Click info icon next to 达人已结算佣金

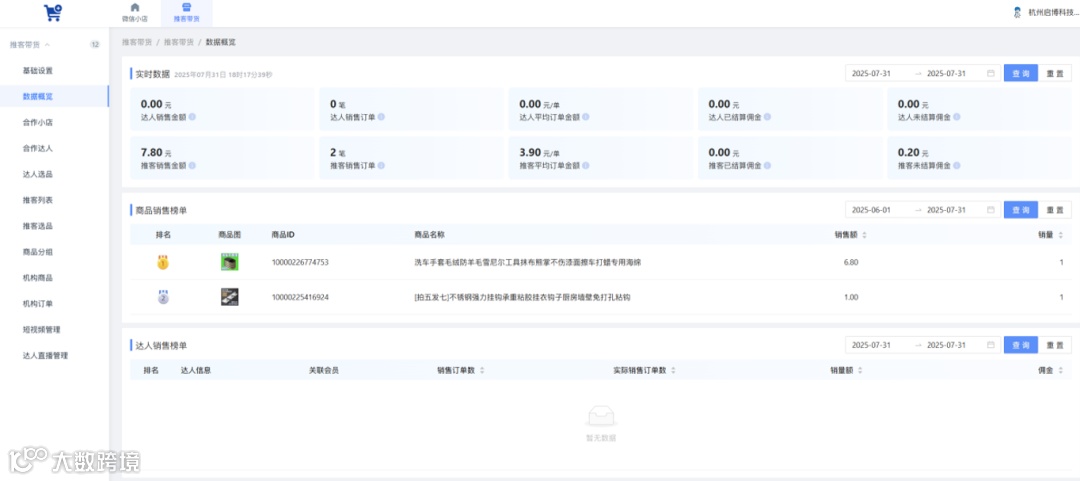767,117
